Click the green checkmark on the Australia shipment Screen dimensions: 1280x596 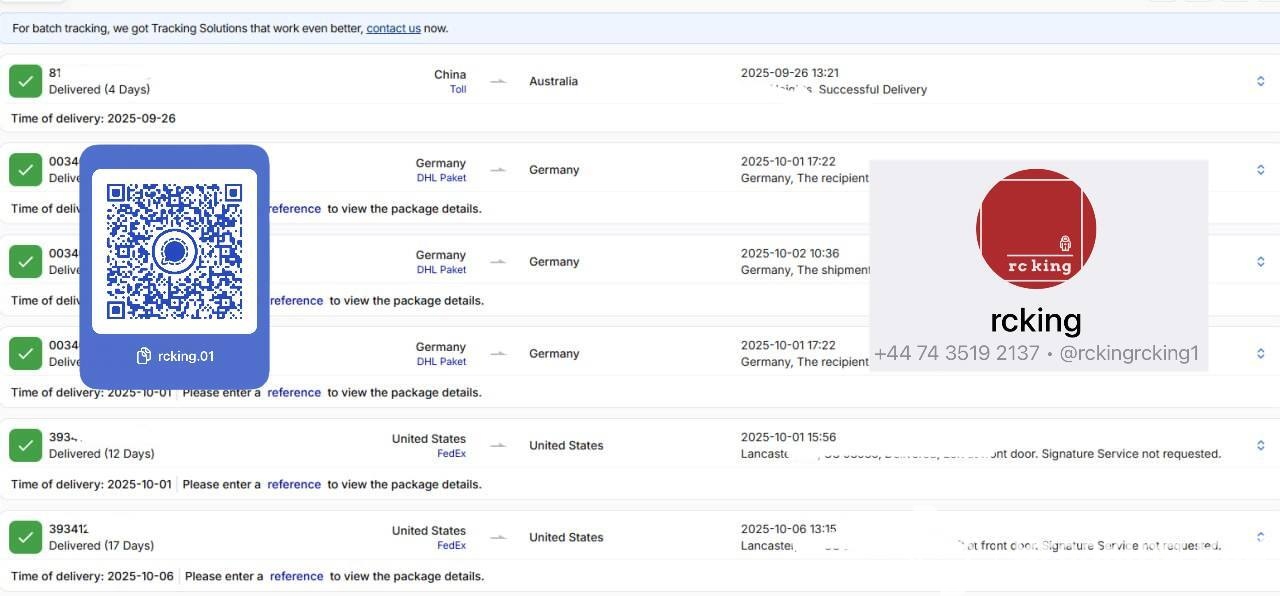pos(25,81)
